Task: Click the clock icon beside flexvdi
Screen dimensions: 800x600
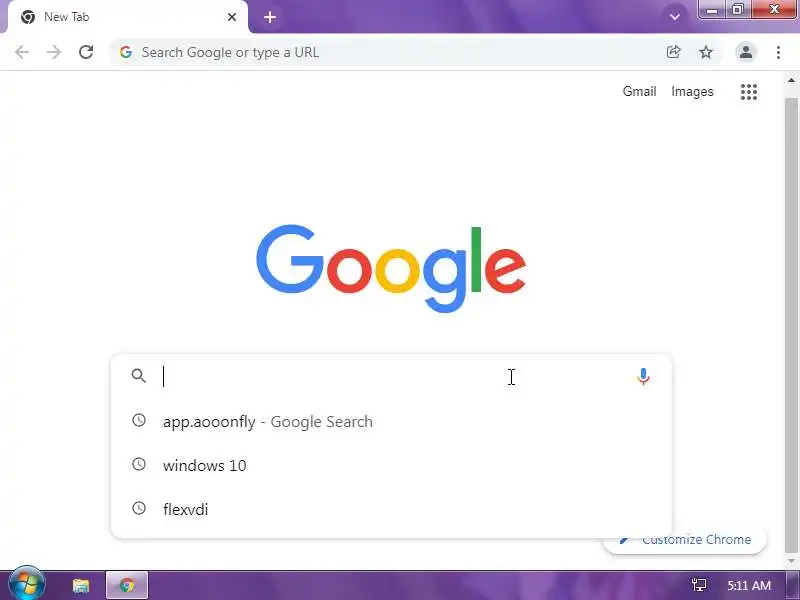Action: point(139,508)
